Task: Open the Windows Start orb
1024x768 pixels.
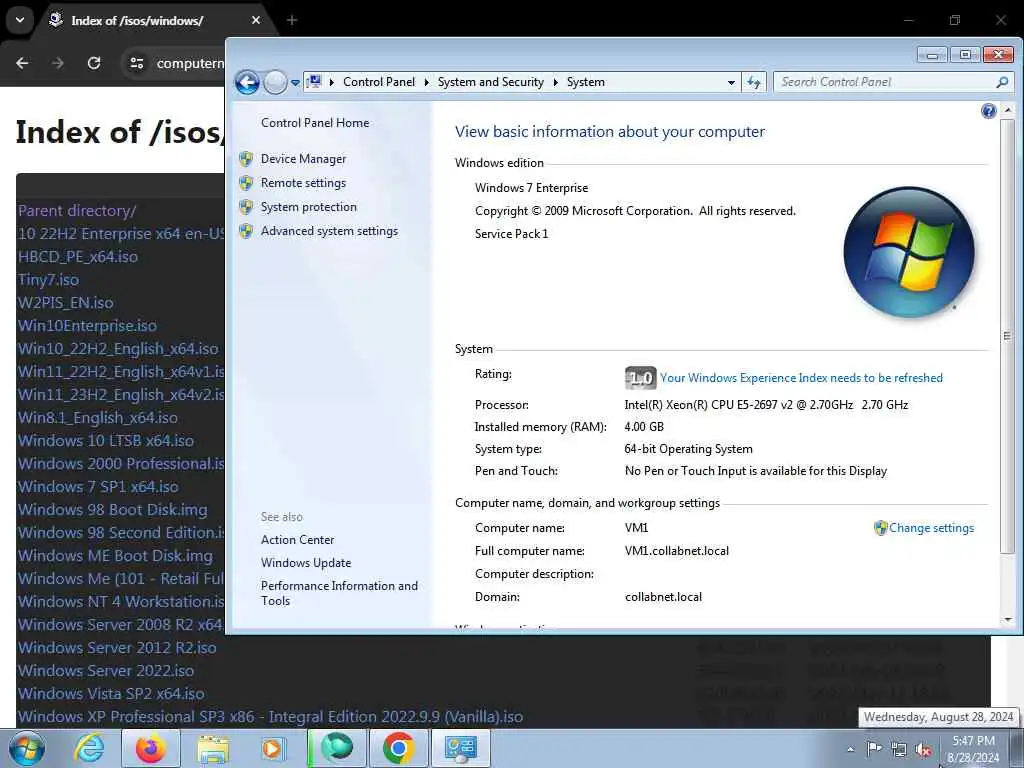Action: 26,748
